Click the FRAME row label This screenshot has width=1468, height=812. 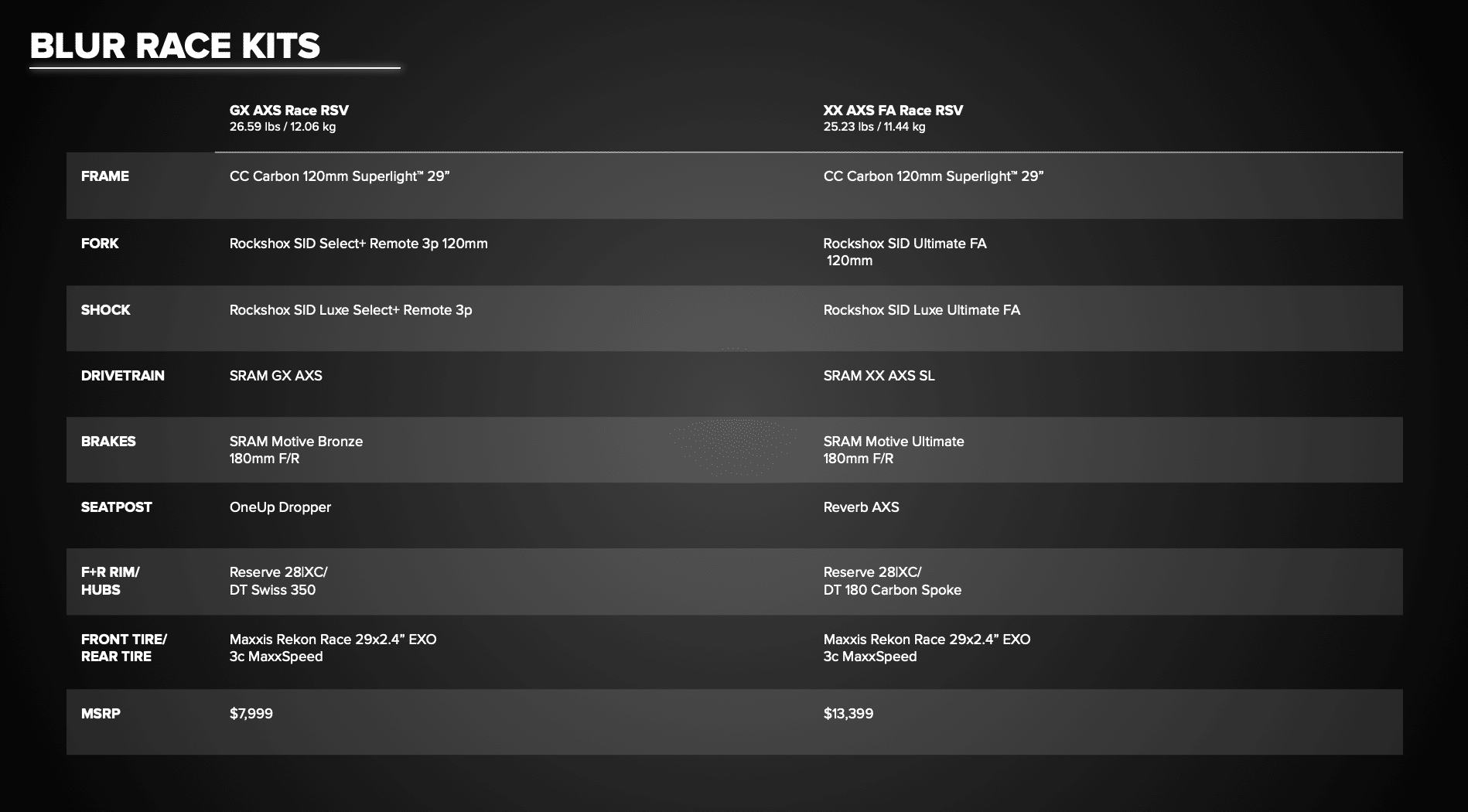click(x=105, y=176)
